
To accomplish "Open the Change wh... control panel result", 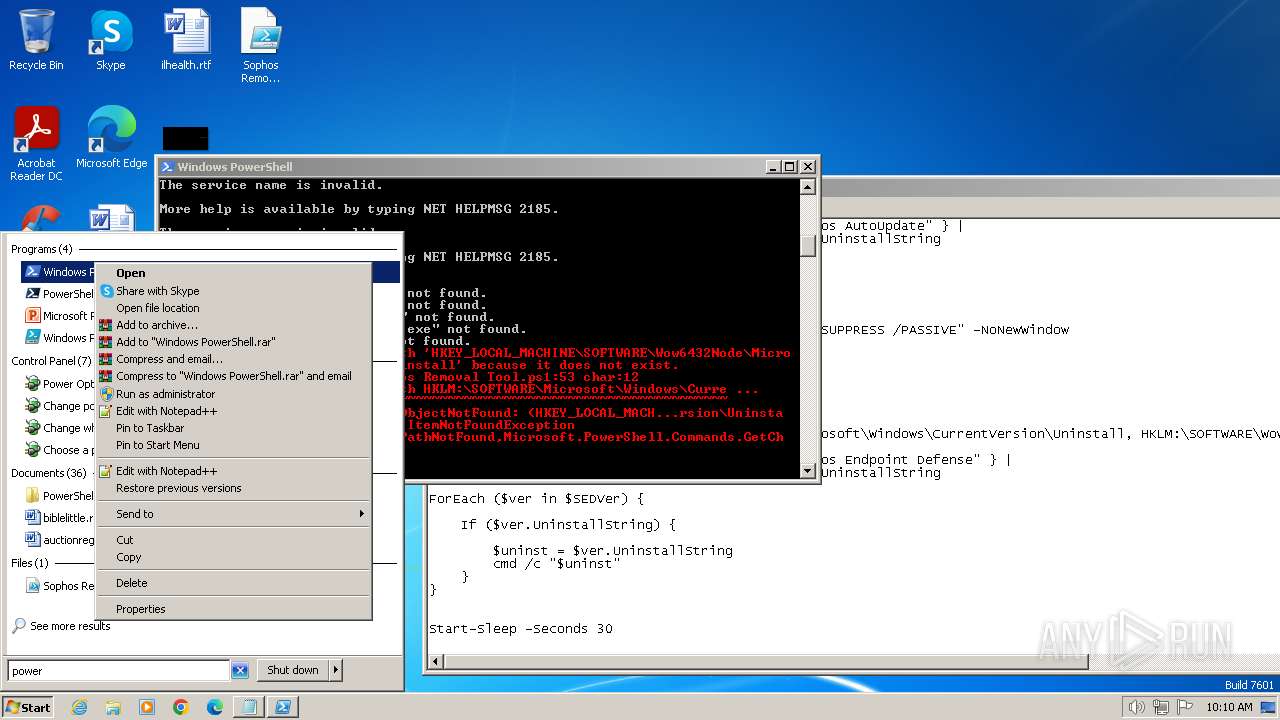I will click(x=58, y=428).
